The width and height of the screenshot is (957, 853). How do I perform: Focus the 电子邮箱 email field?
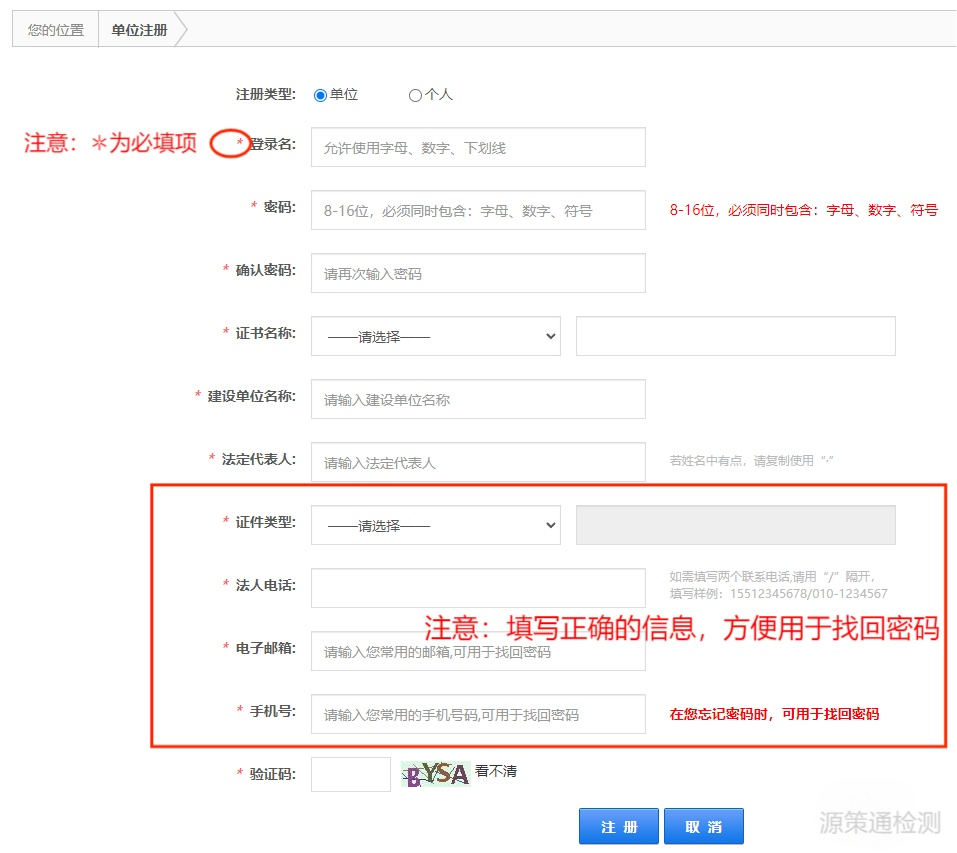(478, 651)
